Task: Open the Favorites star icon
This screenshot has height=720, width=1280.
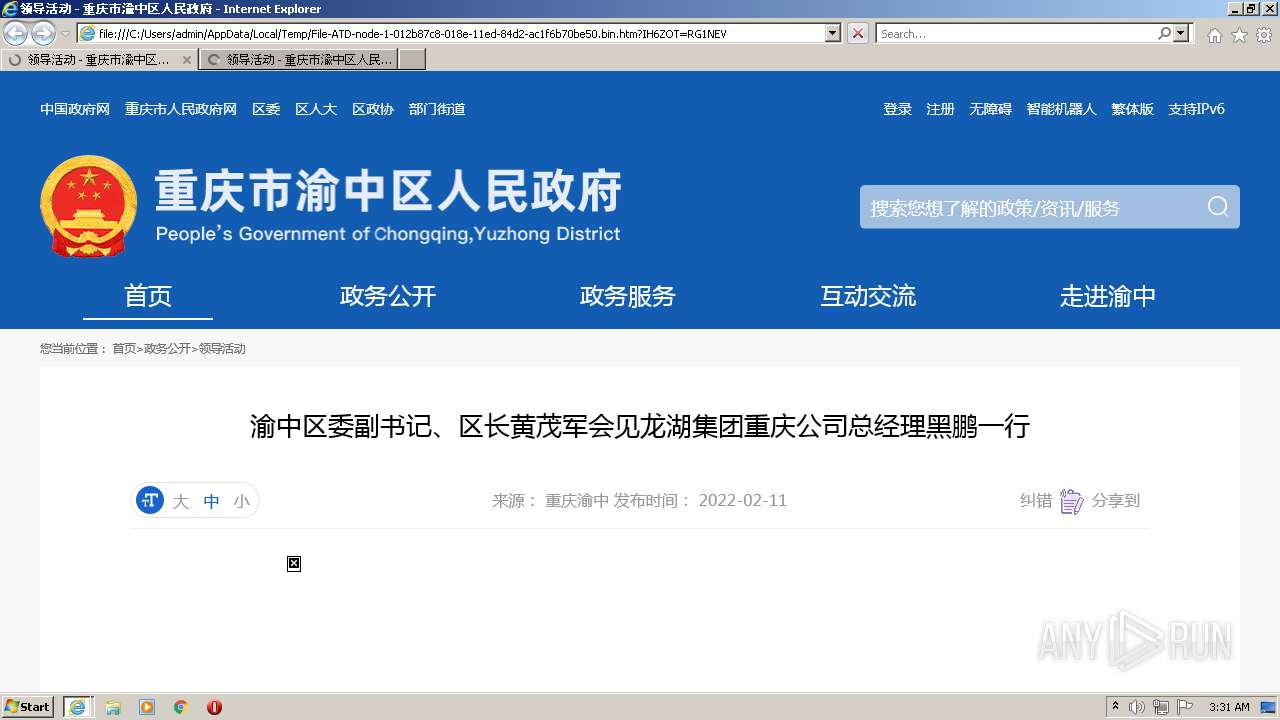Action: tap(1239, 35)
